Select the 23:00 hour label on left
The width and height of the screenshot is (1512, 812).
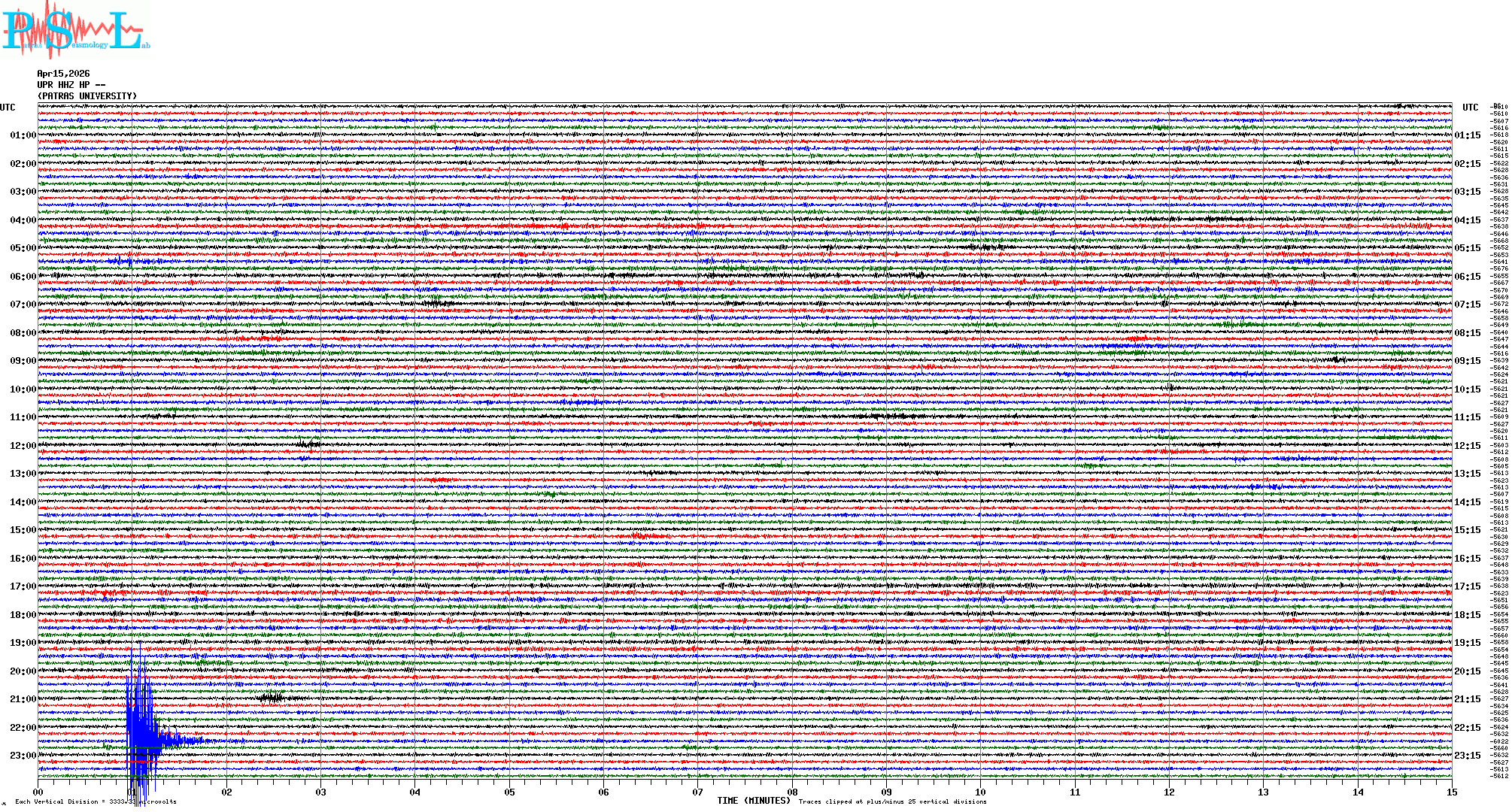23,756
